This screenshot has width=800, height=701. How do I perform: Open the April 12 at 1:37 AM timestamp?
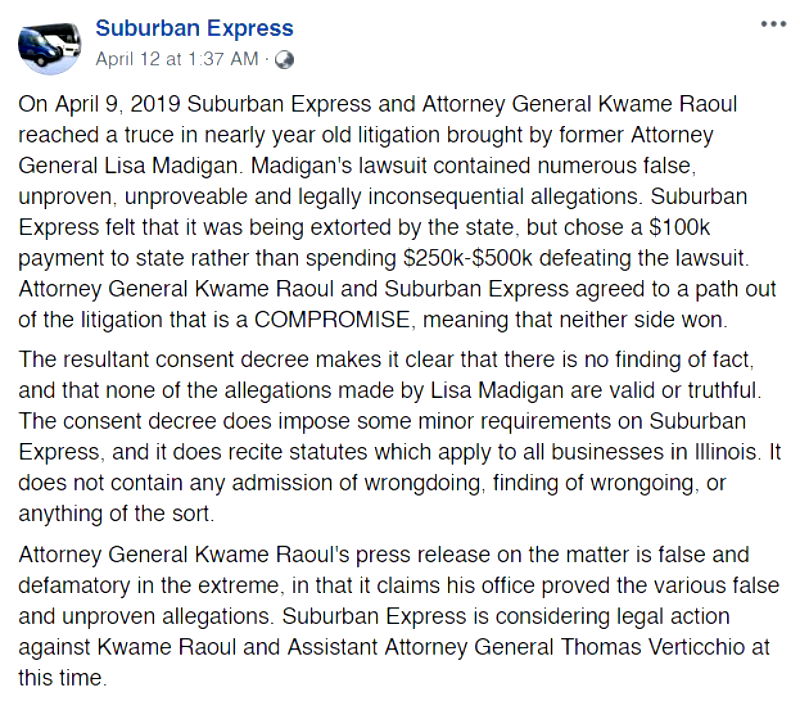click(x=176, y=59)
